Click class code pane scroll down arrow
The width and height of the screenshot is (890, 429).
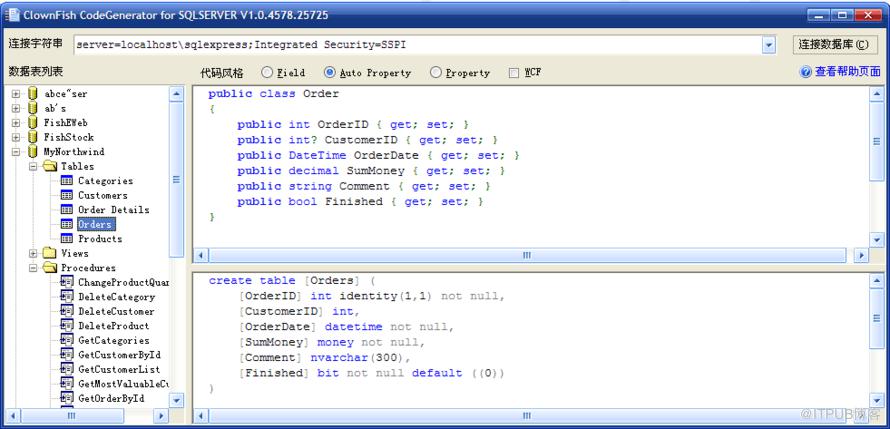click(x=877, y=239)
